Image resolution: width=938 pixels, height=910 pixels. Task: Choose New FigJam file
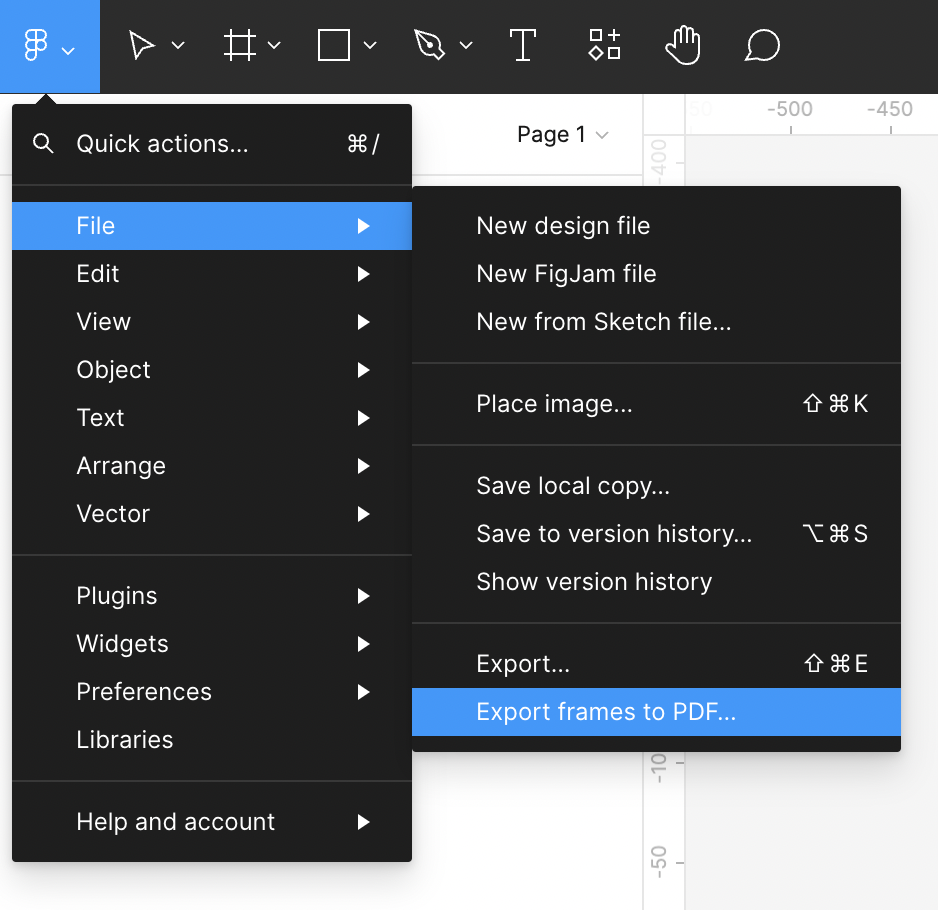tap(656, 274)
